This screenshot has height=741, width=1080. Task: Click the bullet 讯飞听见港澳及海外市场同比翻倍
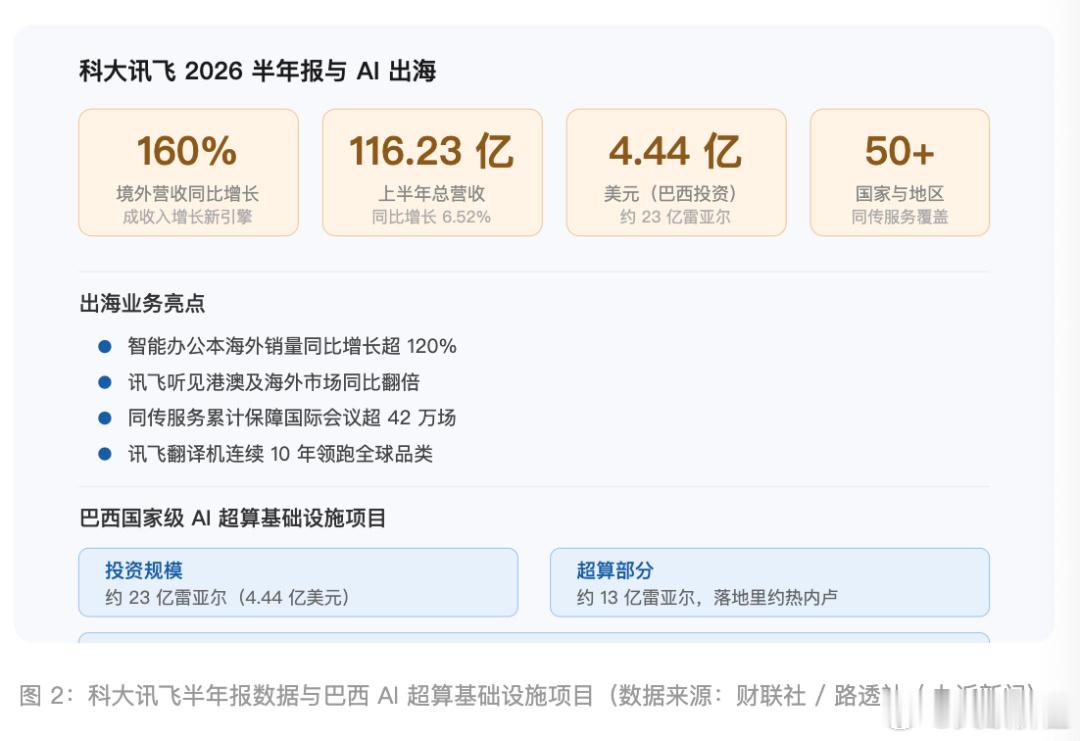(x=273, y=382)
